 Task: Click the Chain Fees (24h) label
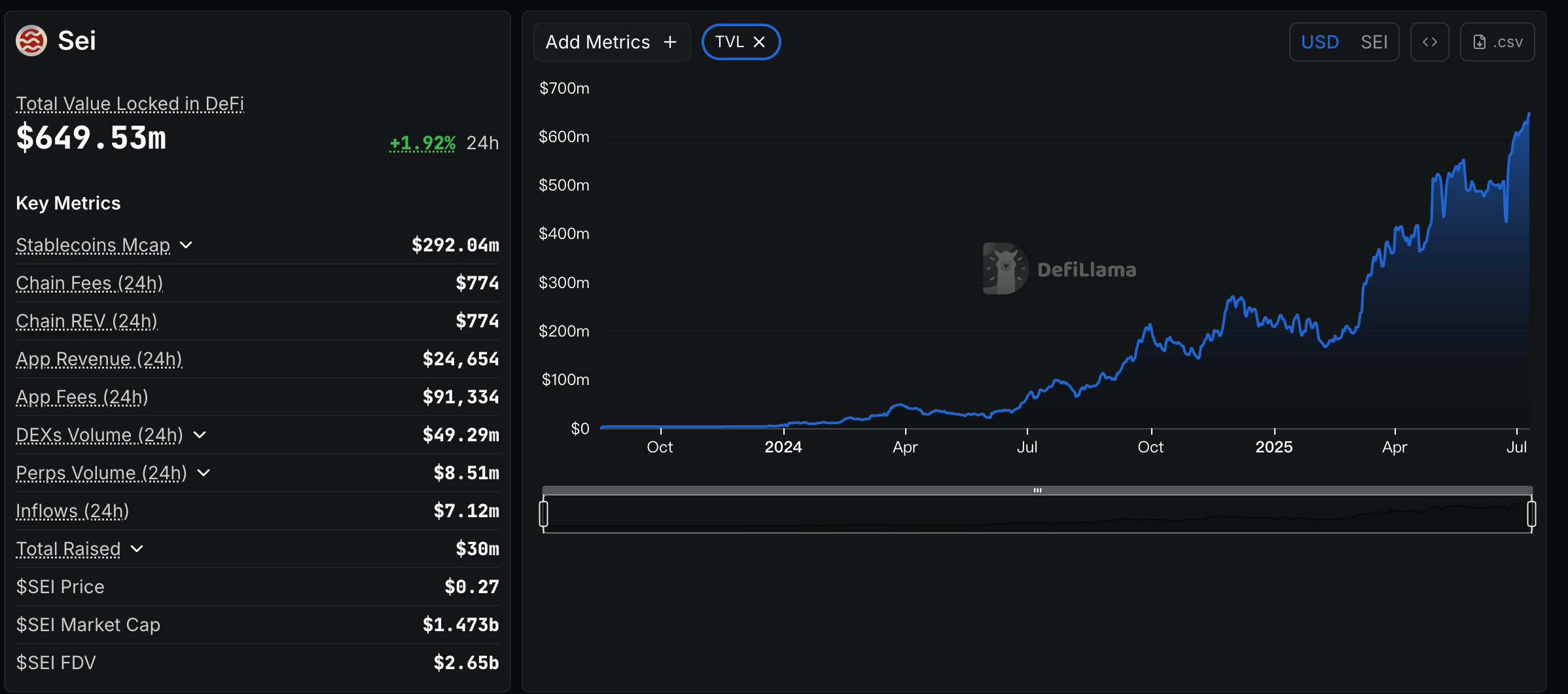pyautogui.click(x=89, y=283)
